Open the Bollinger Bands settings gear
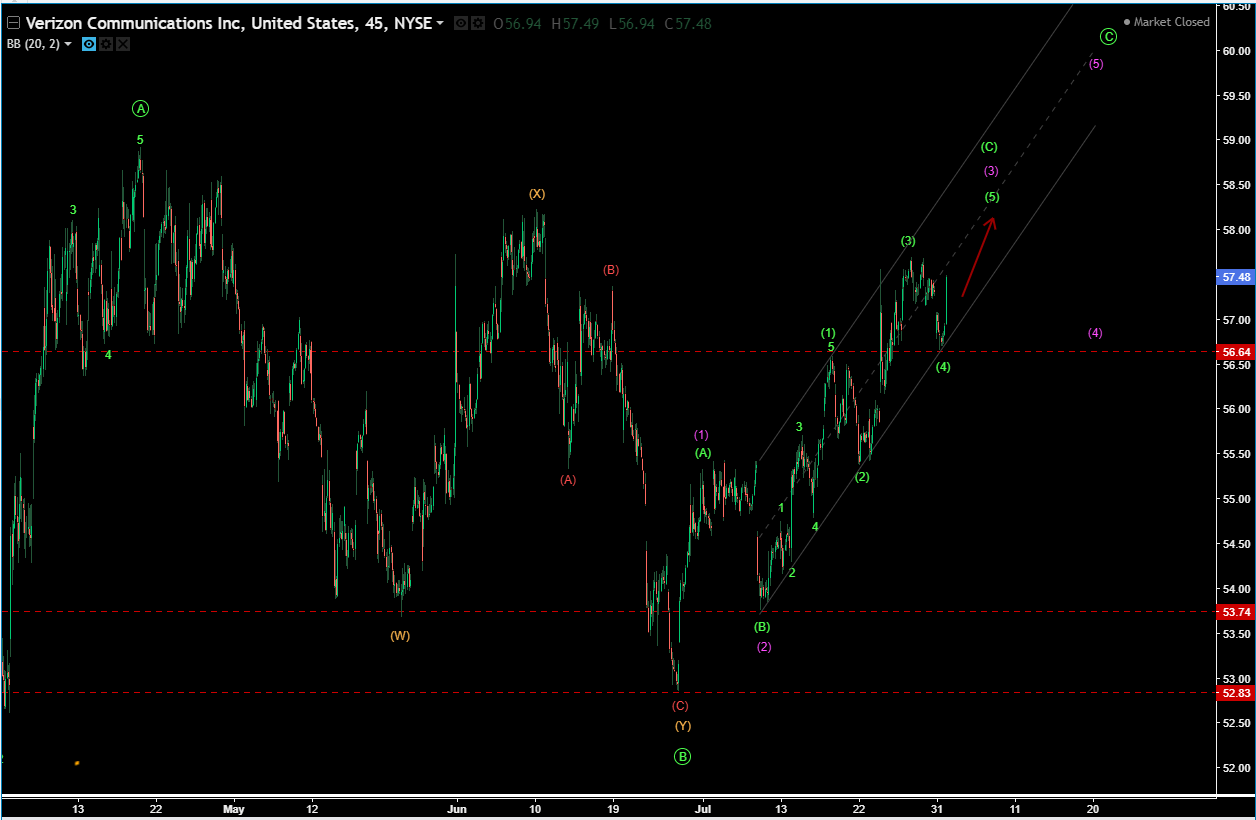The image size is (1256, 820). click(x=105, y=44)
